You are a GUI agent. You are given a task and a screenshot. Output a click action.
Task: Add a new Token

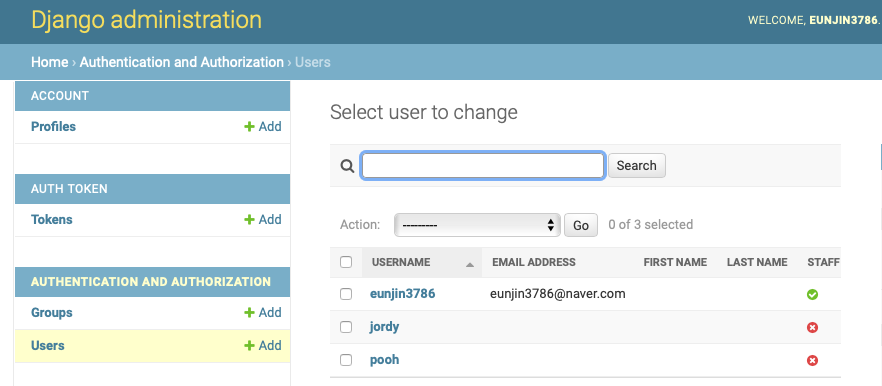tap(263, 219)
